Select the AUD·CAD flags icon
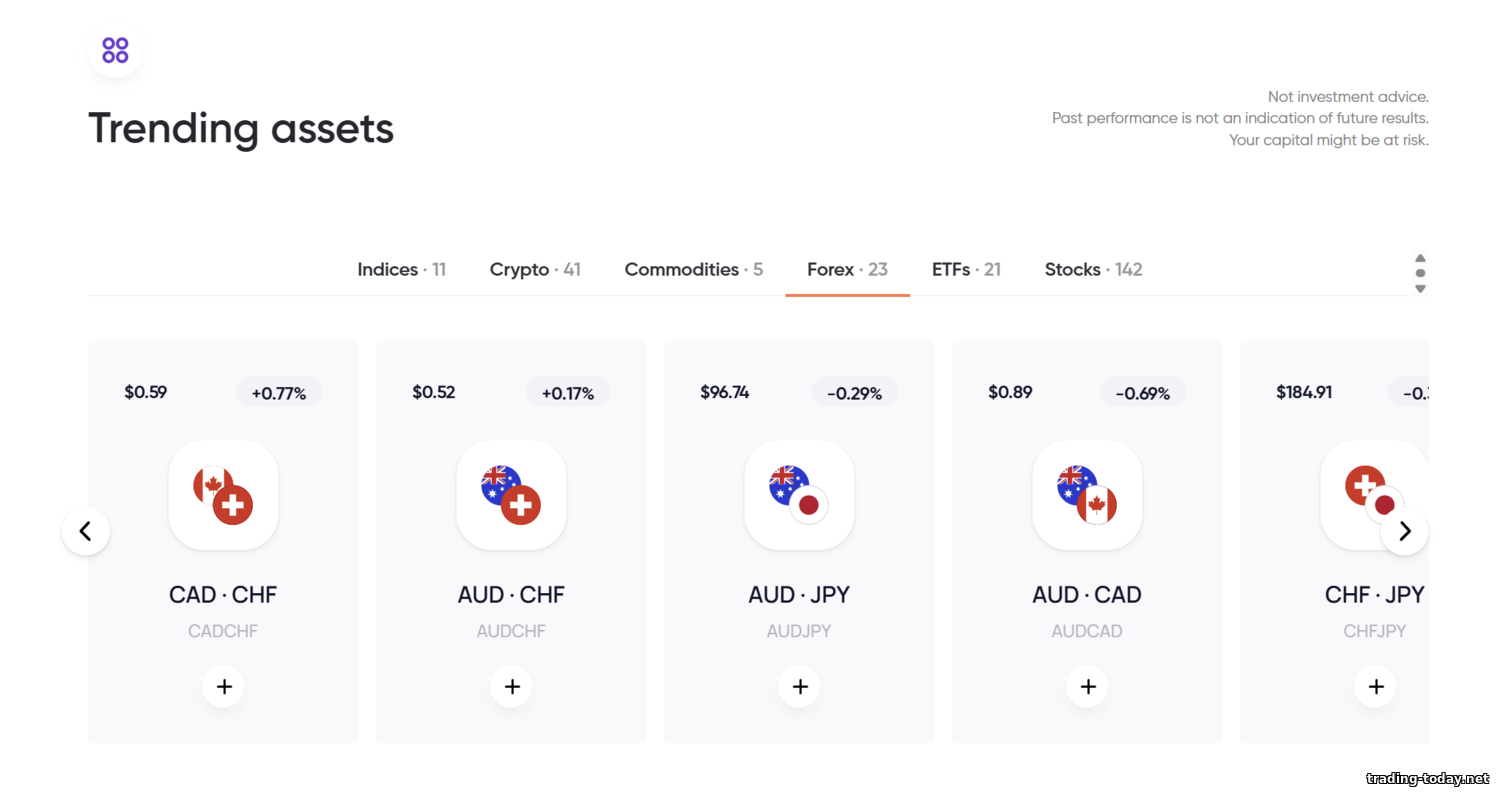 1087,495
